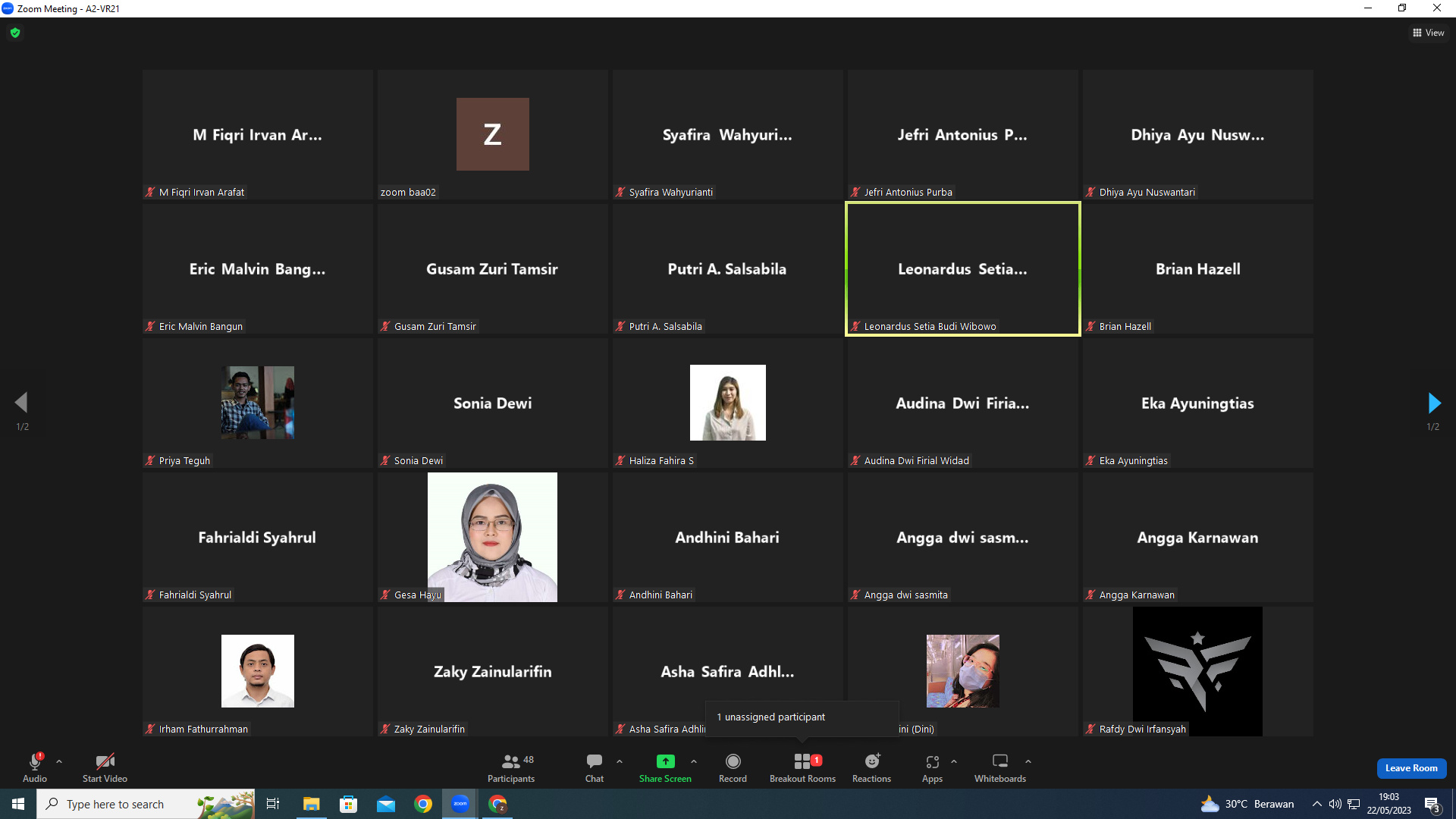The image size is (1456, 819).
Task: Select the Eric Malvin Bangun name label
Action: (201, 326)
